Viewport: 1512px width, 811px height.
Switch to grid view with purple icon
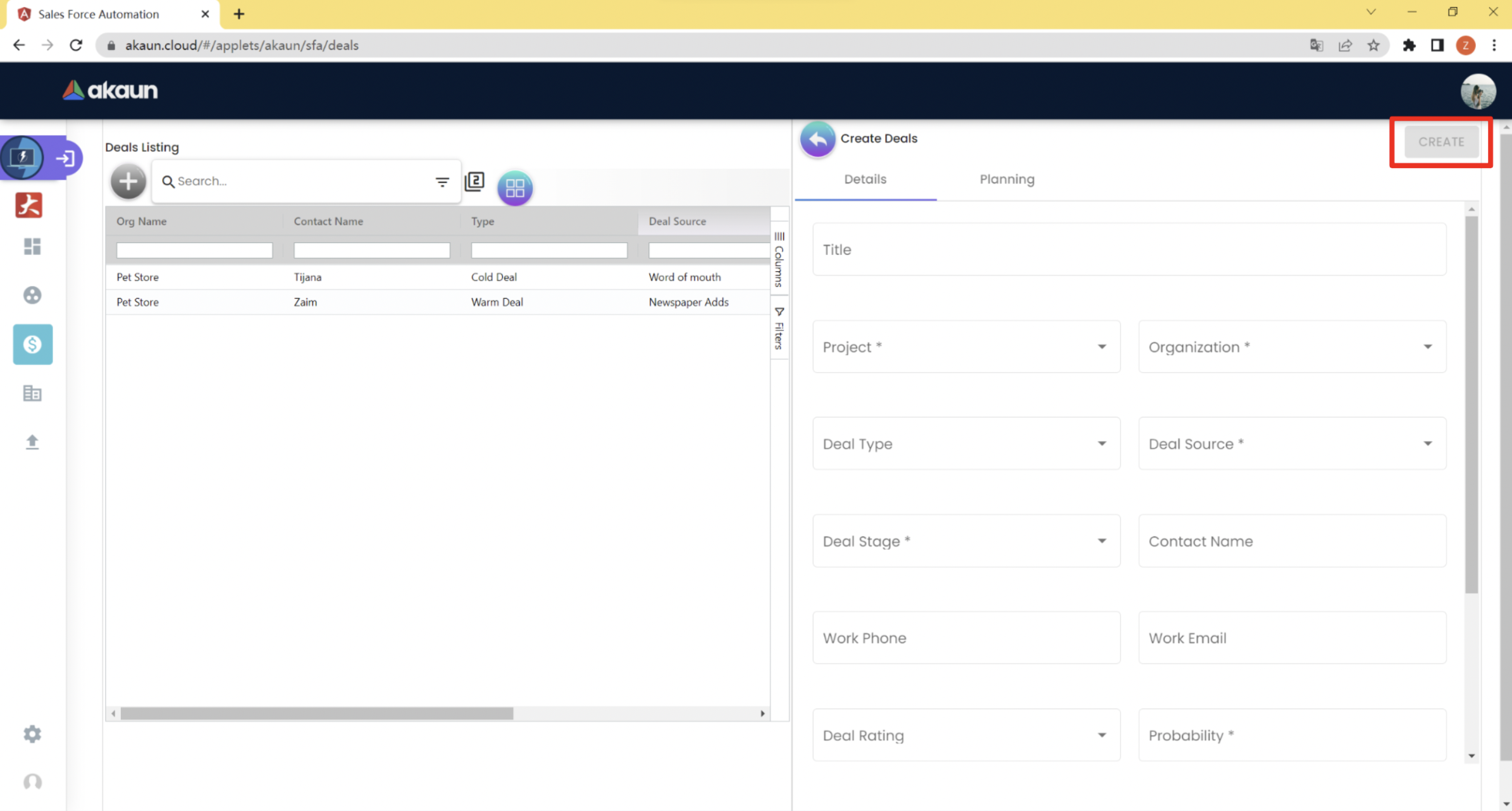[514, 187]
